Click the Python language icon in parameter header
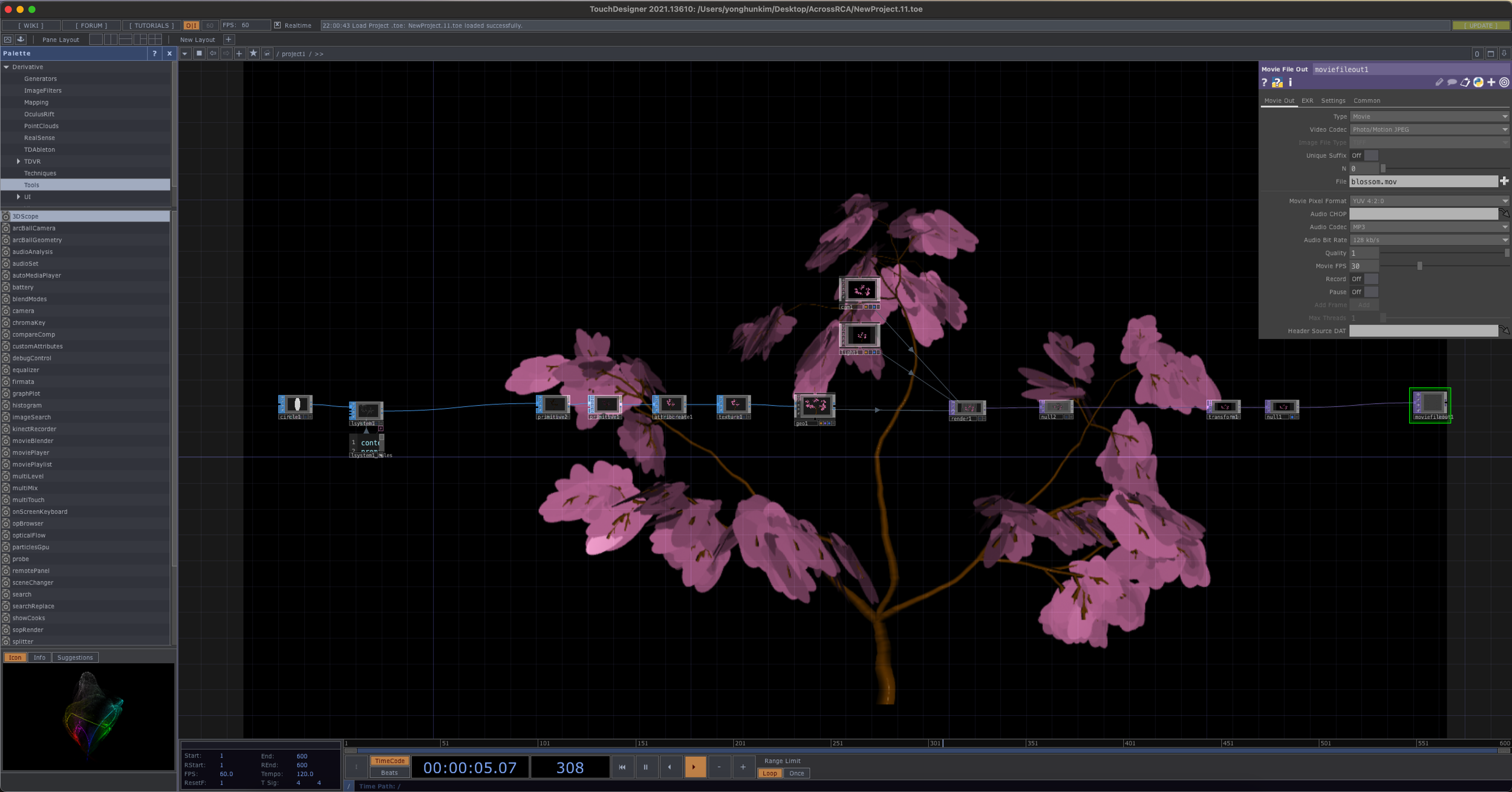 pos(1478,82)
